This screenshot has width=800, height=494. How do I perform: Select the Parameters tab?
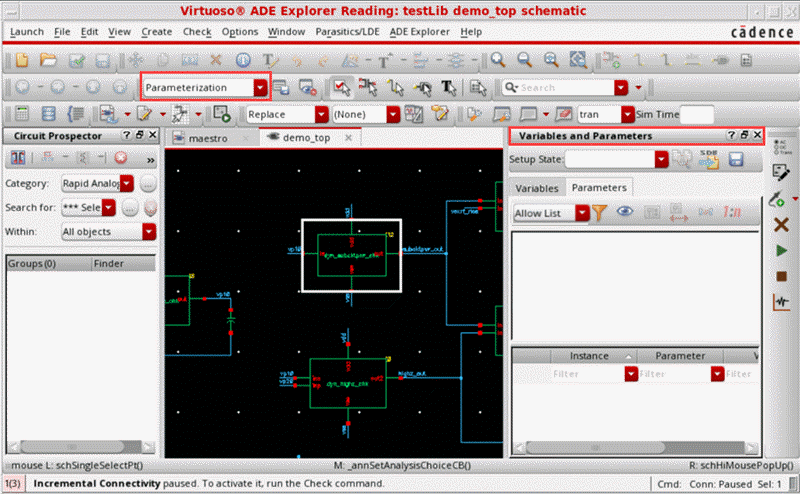599,188
